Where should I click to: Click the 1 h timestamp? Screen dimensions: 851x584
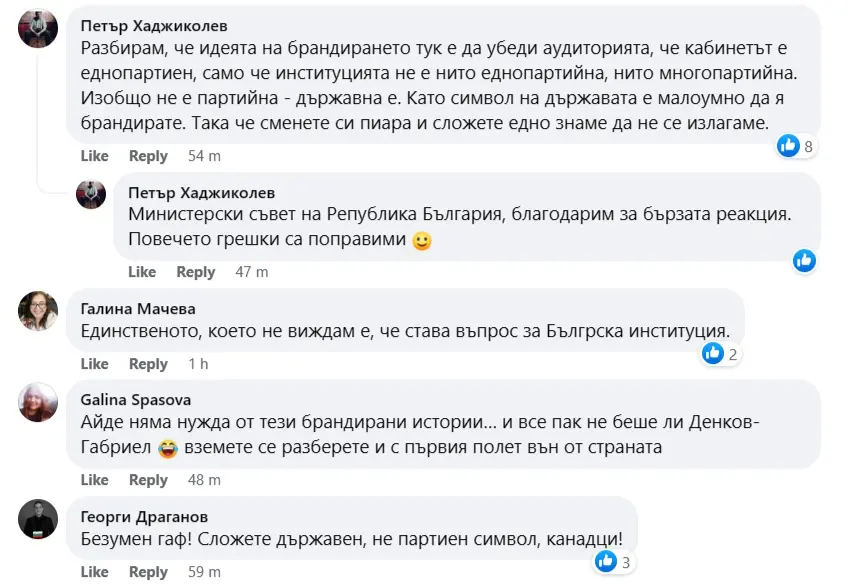(198, 364)
